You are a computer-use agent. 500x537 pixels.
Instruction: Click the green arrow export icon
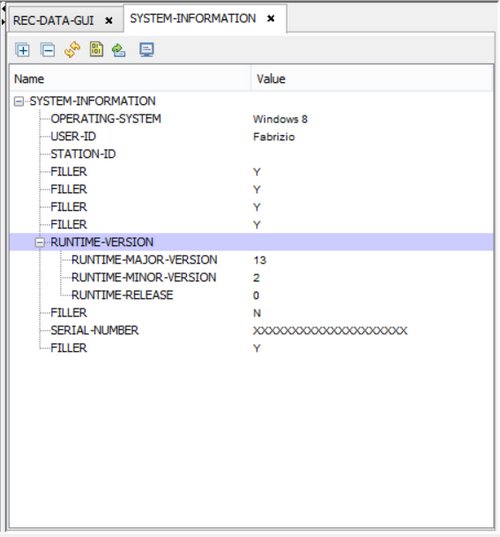(118, 50)
